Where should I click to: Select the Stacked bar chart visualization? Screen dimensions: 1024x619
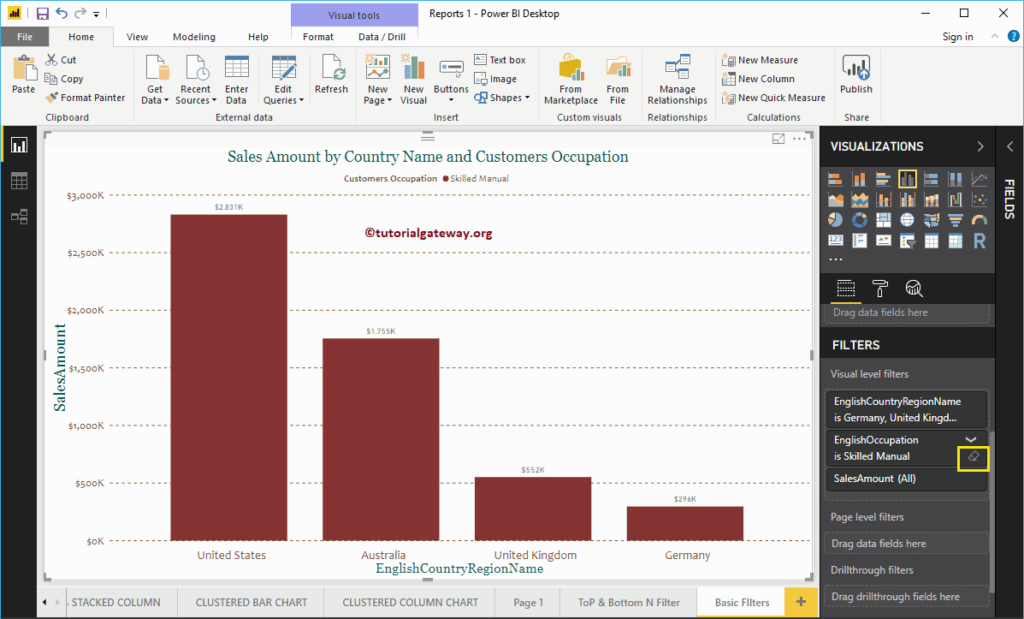pos(835,179)
